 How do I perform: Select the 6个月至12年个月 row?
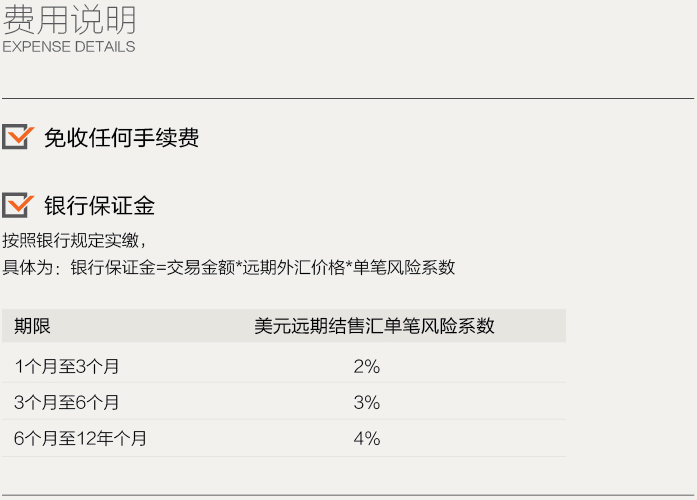click(284, 439)
